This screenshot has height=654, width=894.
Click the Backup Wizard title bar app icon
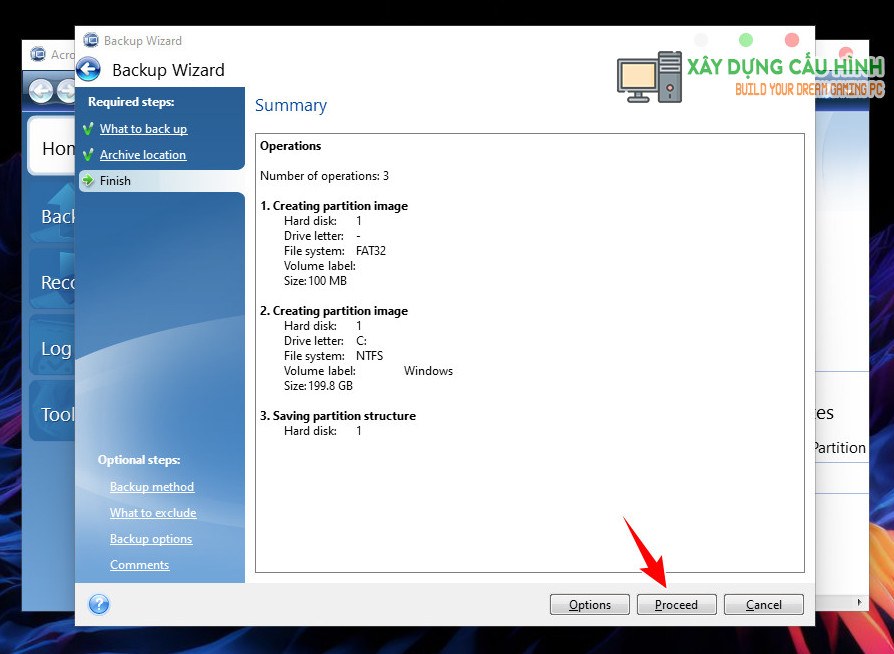(91, 41)
